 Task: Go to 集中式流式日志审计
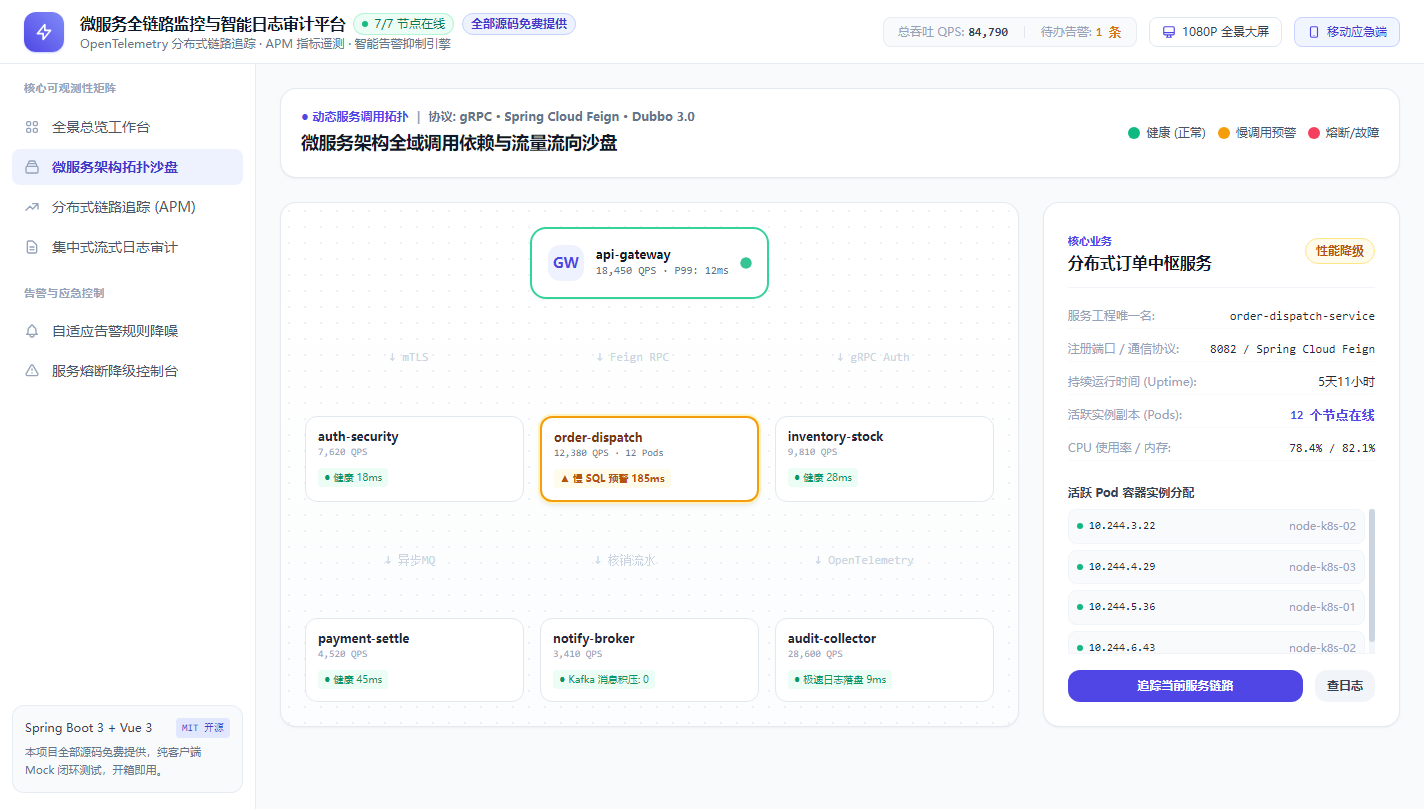click(127, 247)
